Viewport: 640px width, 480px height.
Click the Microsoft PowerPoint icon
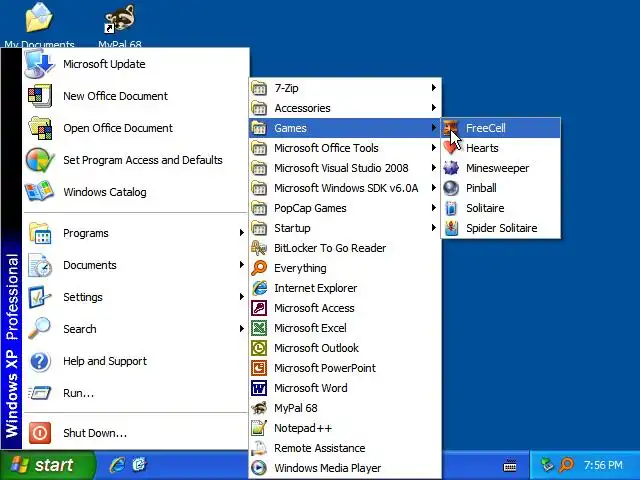[259, 368]
